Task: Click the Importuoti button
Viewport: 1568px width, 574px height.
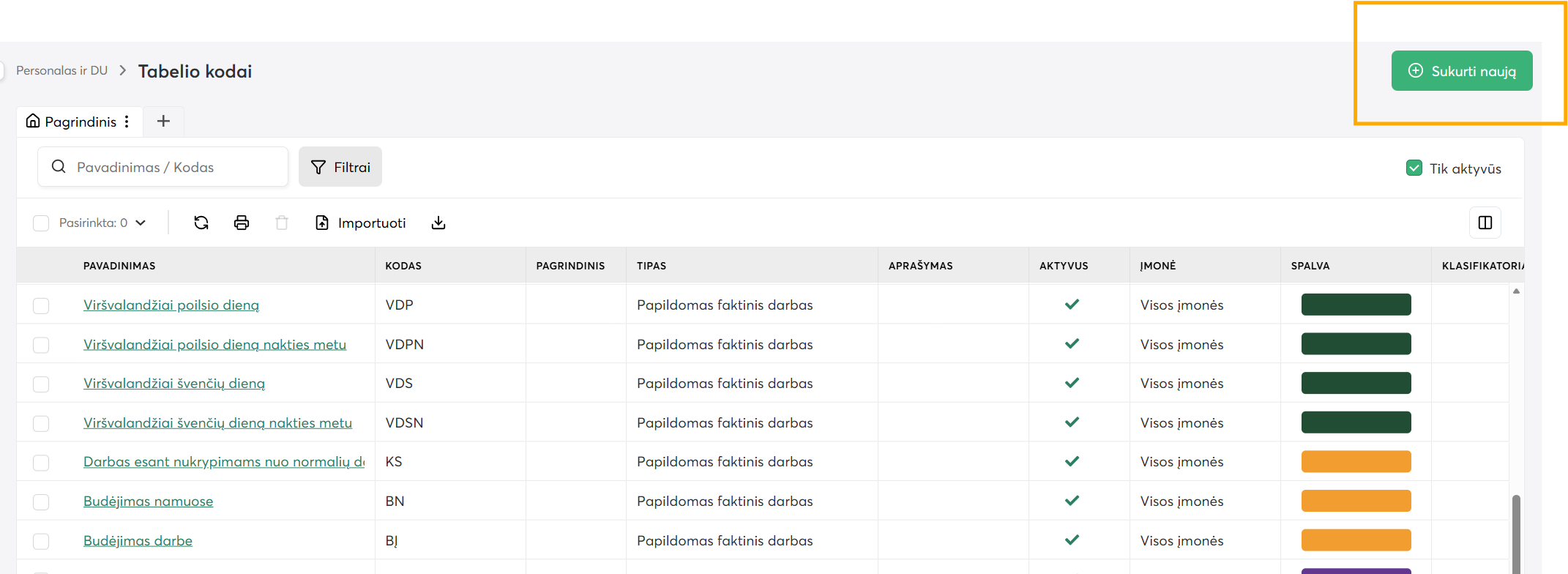Action: (361, 223)
